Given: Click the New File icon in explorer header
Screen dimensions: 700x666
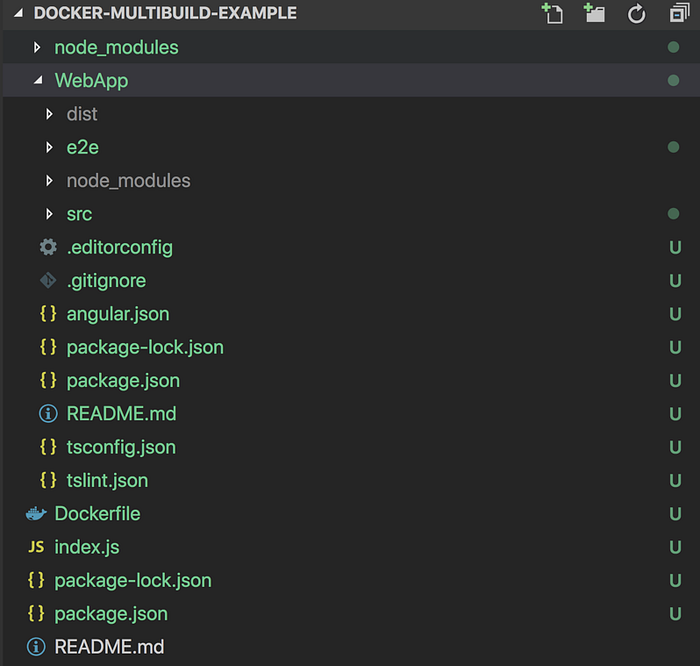Looking at the screenshot, I should (552, 13).
